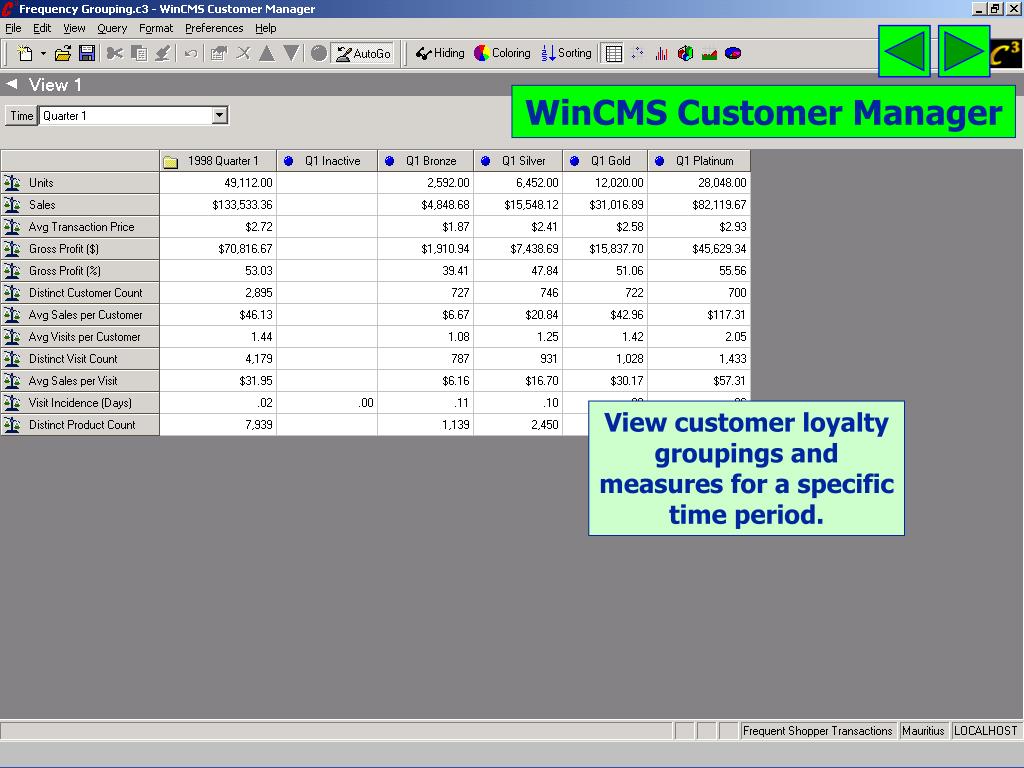Click the Properties icon next to Undo
1024x768 pixels.
(x=218, y=54)
